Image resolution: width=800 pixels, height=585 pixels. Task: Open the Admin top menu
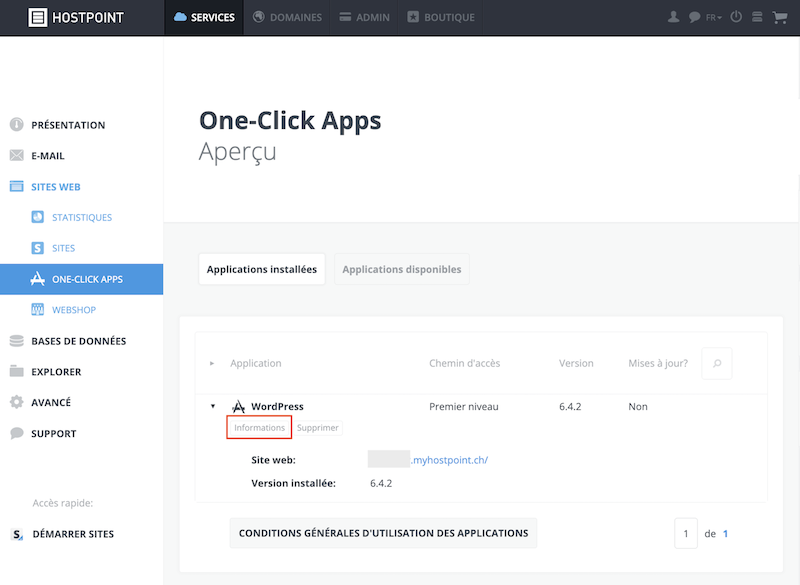click(364, 17)
